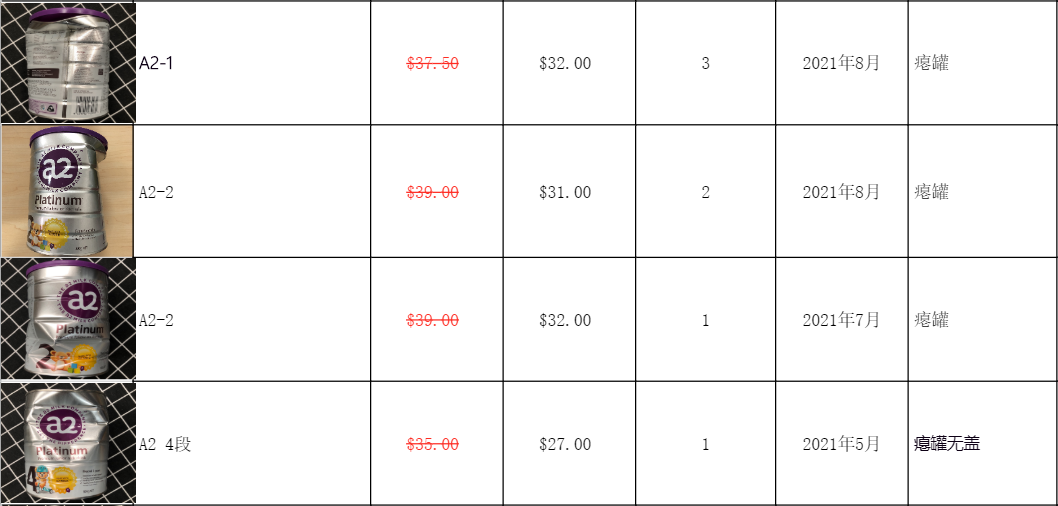Select the 2021年8月 date in the A2-1 row
Screen dimensions: 1058x506
coord(841,63)
